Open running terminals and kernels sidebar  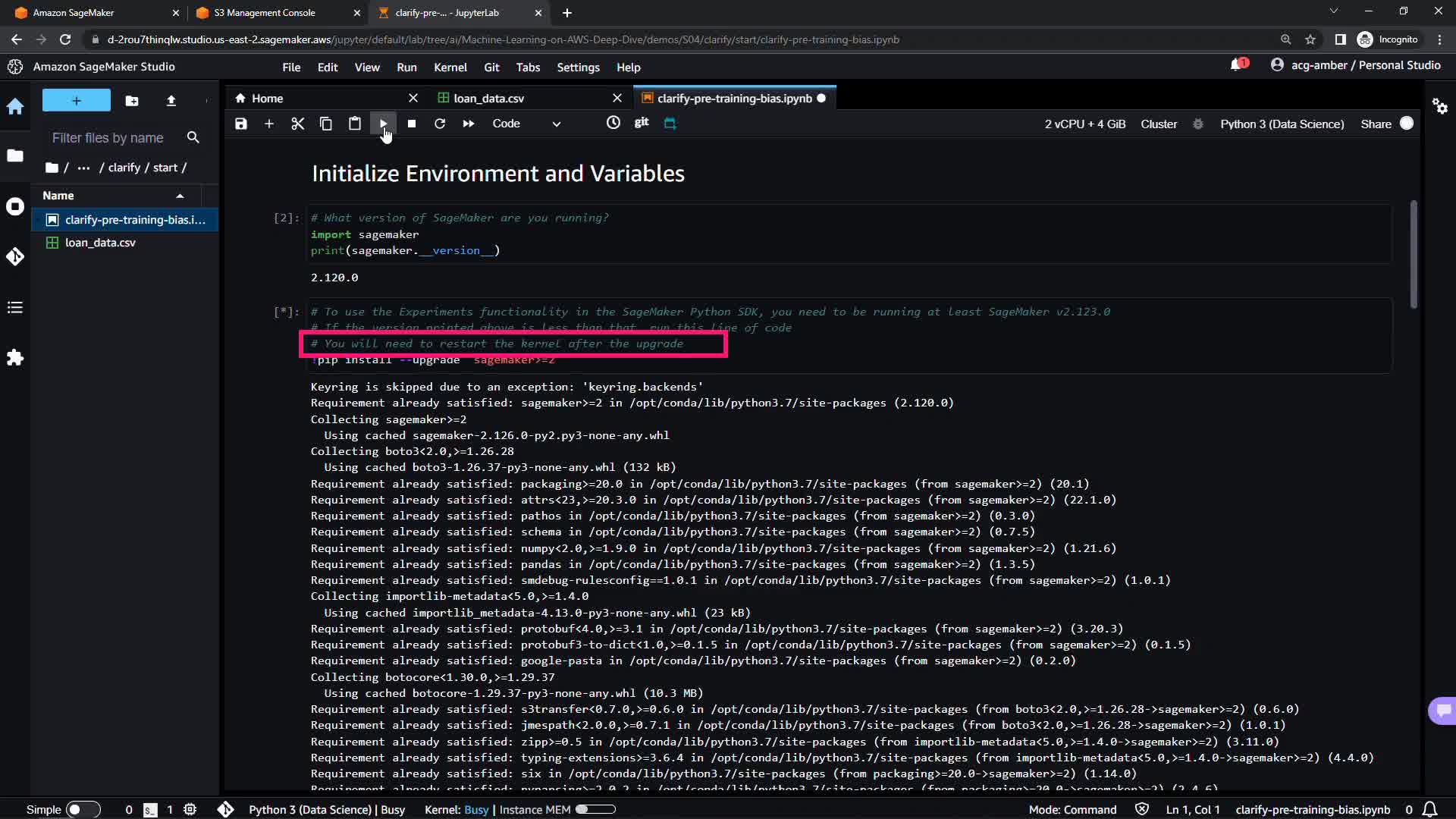15,206
